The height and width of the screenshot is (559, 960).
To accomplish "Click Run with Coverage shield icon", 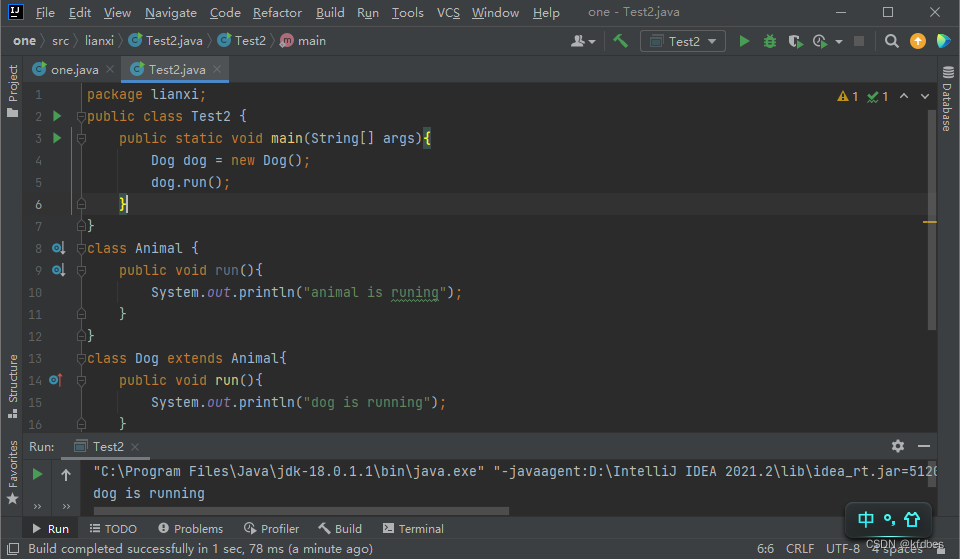I will [x=795, y=41].
